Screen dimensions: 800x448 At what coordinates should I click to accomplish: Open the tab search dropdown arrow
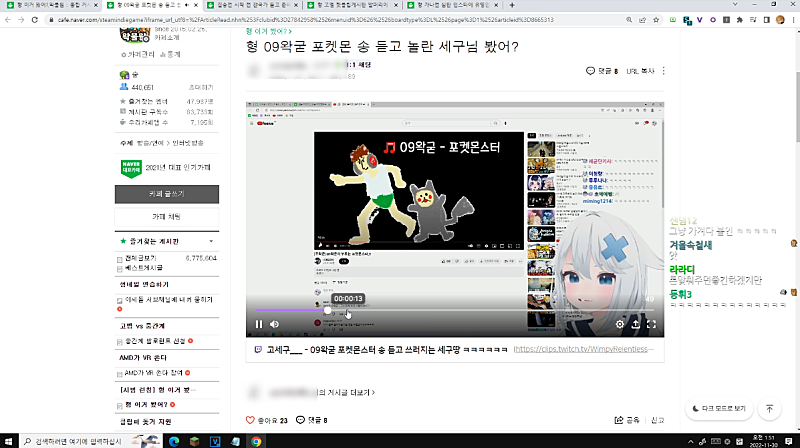coord(735,5)
